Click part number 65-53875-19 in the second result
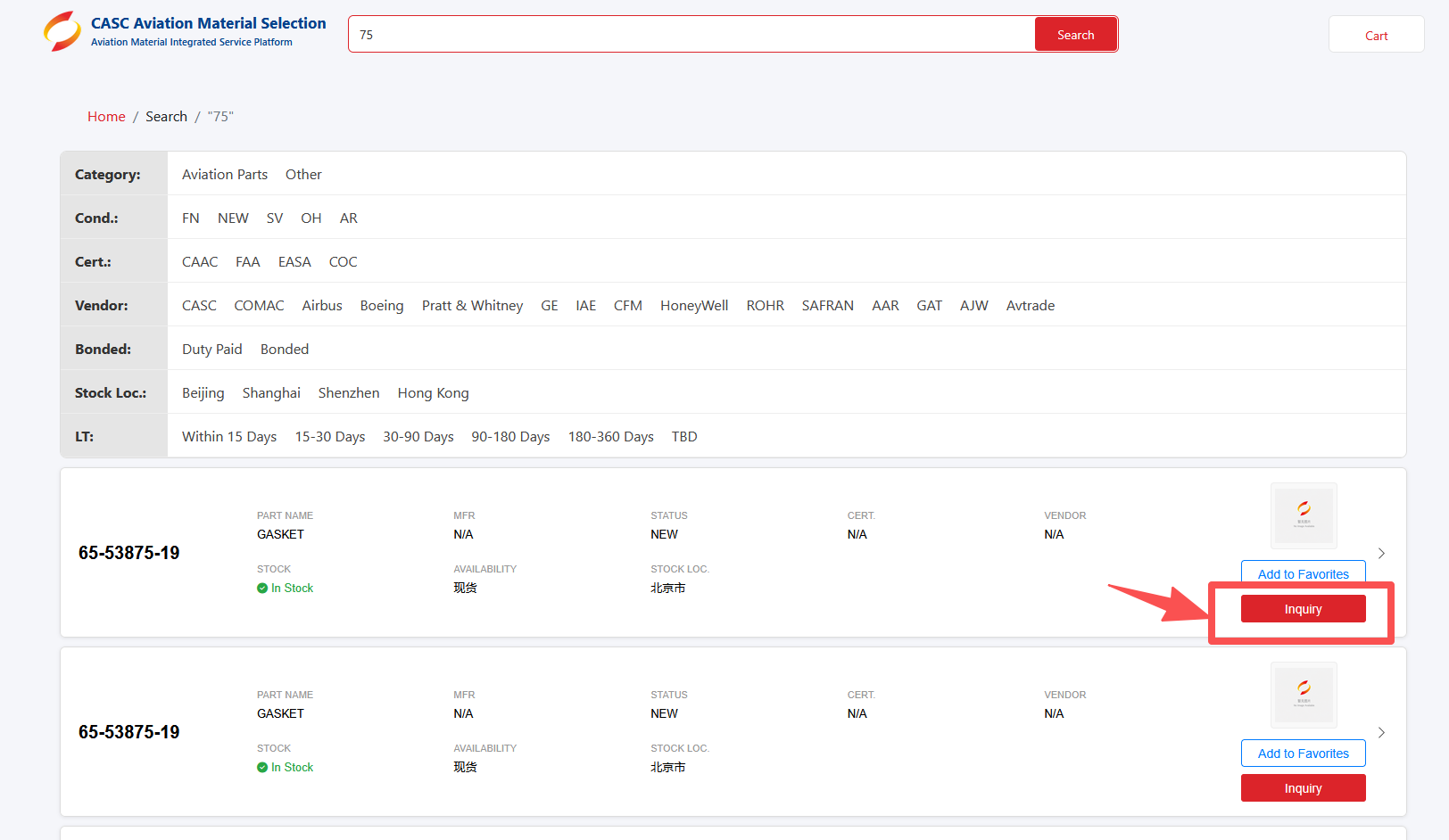The width and height of the screenshot is (1449, 840). (x=129, y=732)
